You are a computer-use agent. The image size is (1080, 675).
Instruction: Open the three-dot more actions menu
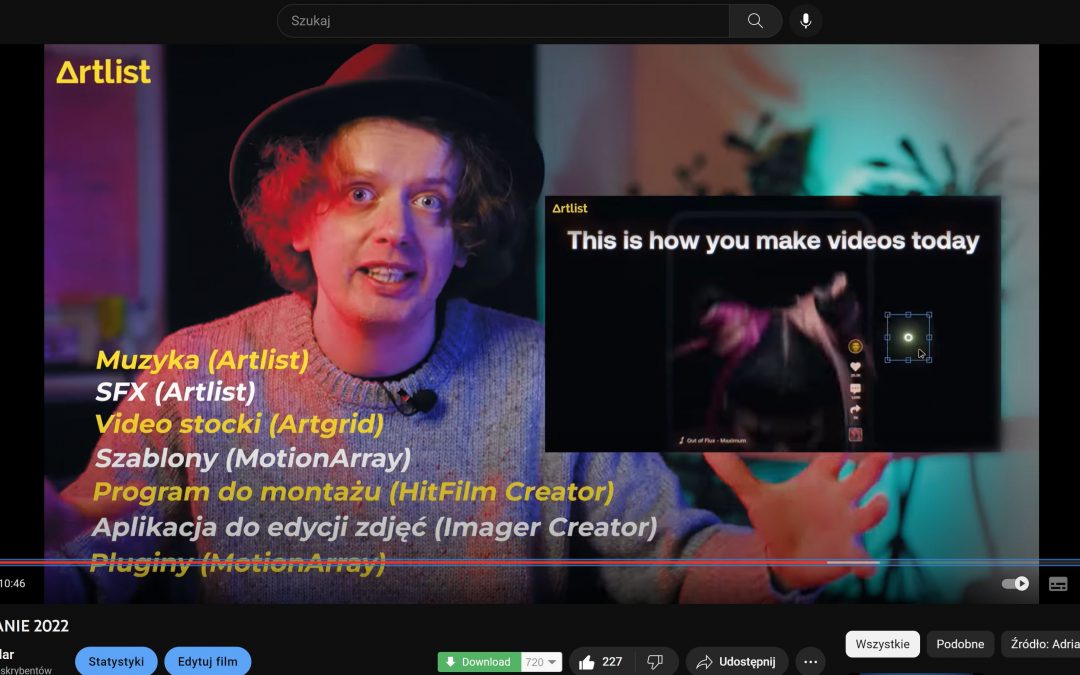tap(810, 662)
